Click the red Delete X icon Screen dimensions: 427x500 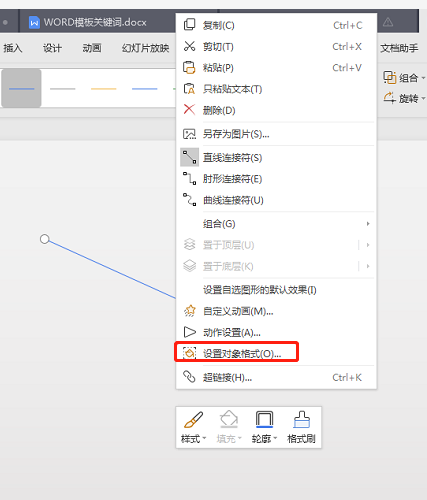click(189, 110)
